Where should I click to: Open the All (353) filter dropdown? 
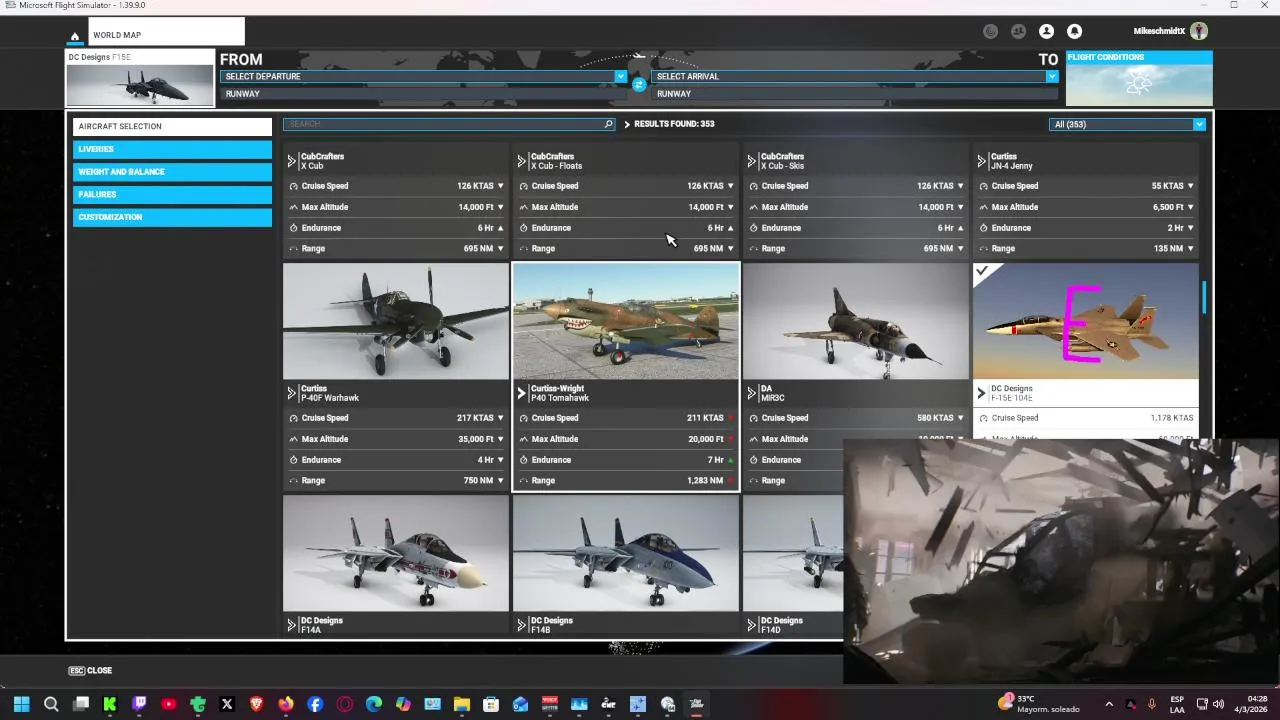pos(1127,124)
